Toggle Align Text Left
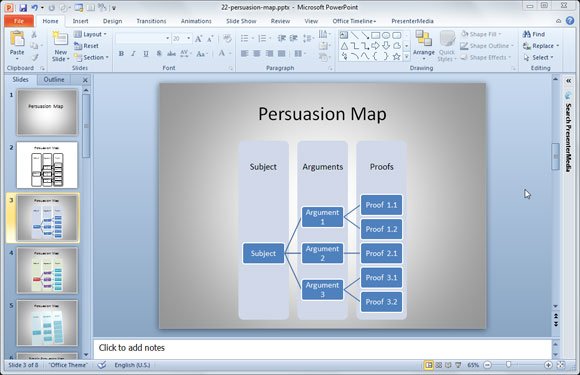Screen dimensions: 580x375 pos(245,54)
